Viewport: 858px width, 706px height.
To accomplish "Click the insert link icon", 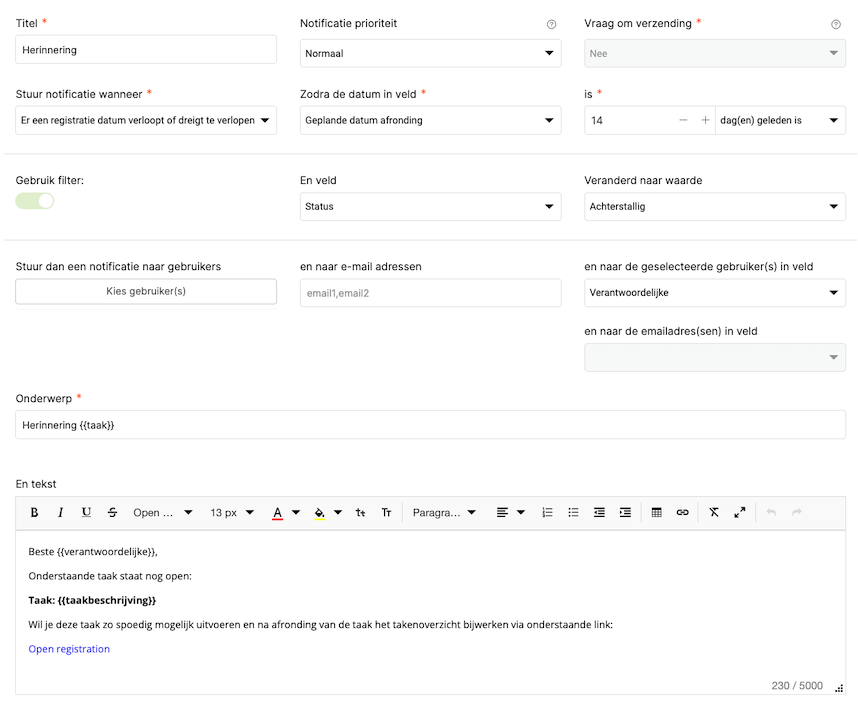I will 682,512.
